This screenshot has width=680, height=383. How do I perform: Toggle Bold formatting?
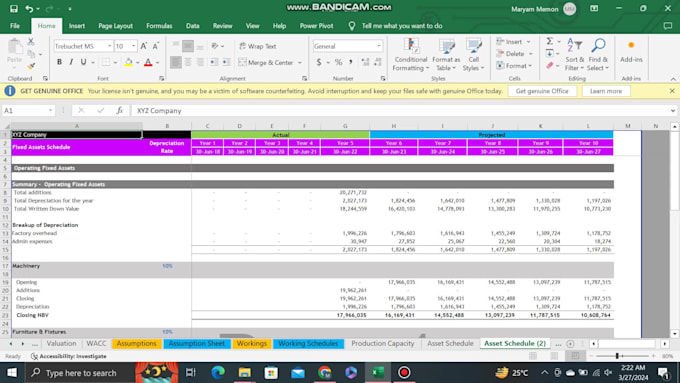[59, 62]
